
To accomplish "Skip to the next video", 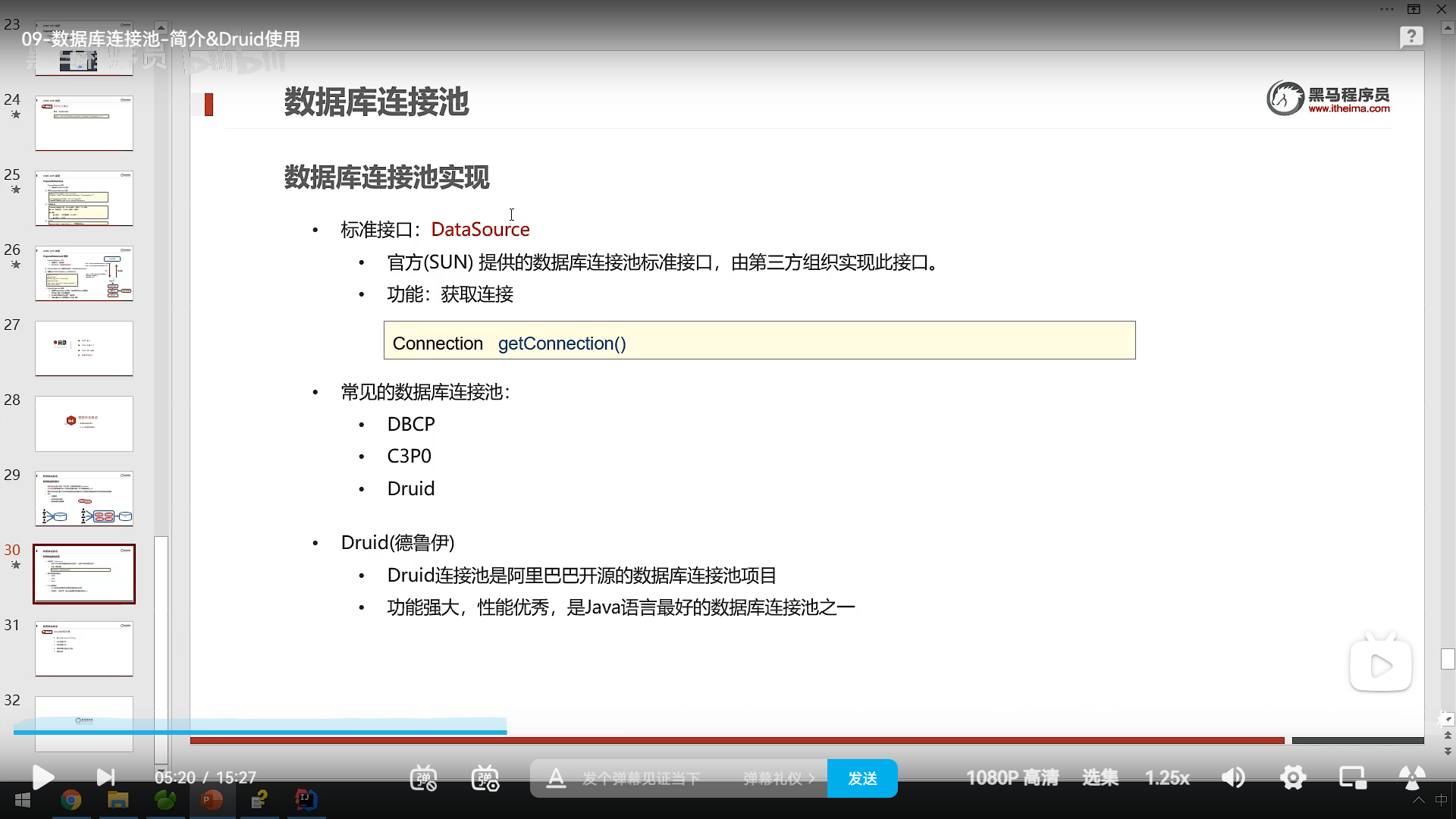I will click(105, 777).
